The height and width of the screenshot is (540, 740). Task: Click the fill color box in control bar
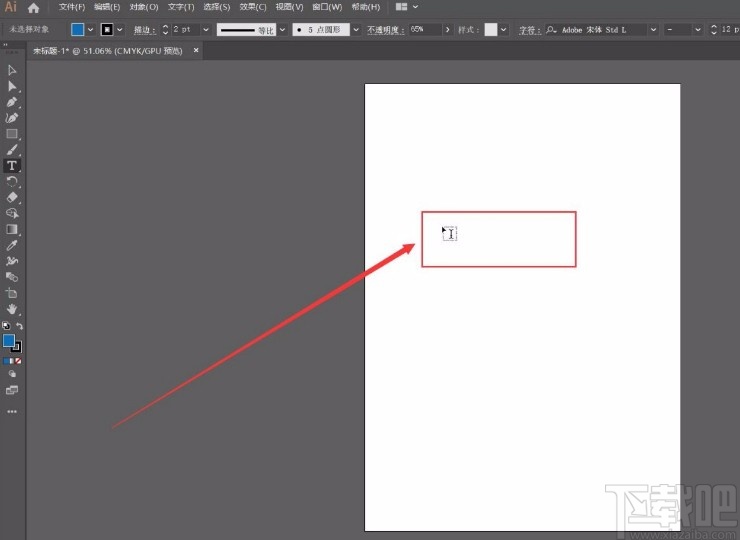(x=77, y=29)
